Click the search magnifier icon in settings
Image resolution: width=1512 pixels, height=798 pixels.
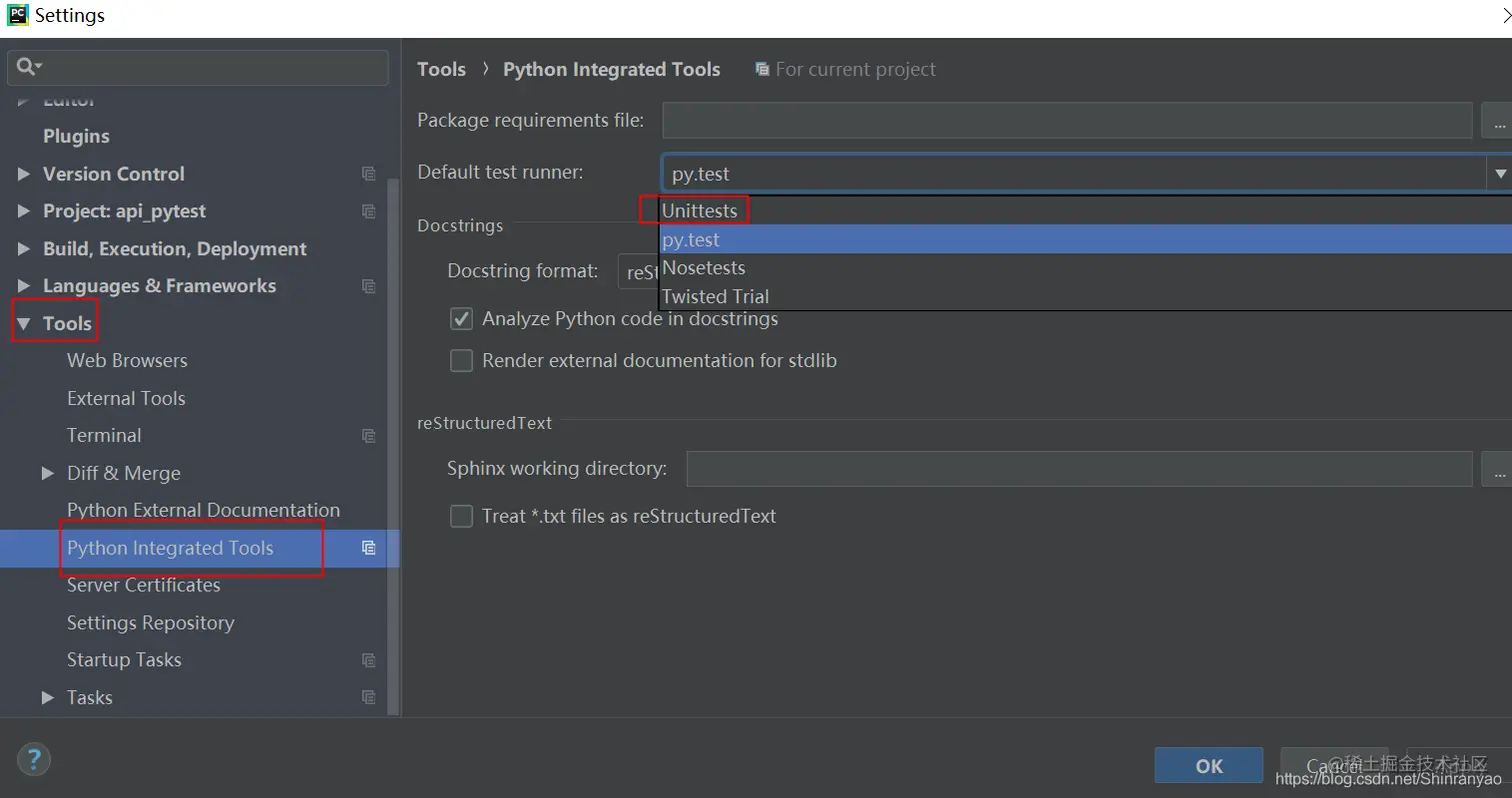click(26, 67)
